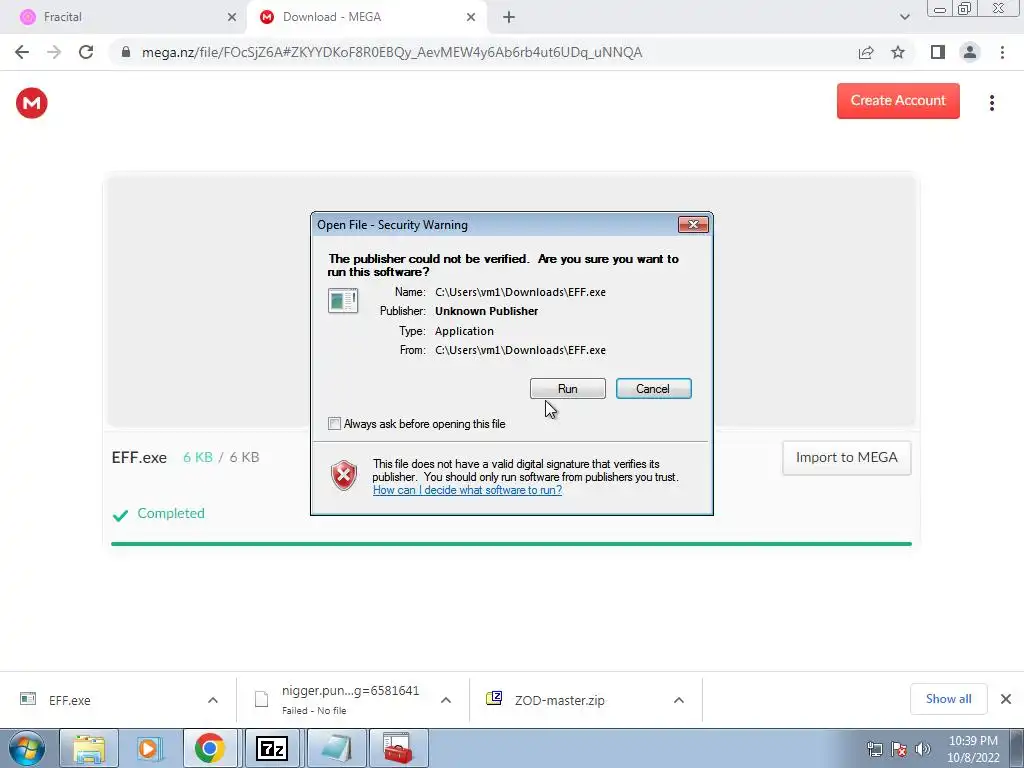Expand options for failed download item
This screenshot has width=1024, height=768.
pos(446,700)
